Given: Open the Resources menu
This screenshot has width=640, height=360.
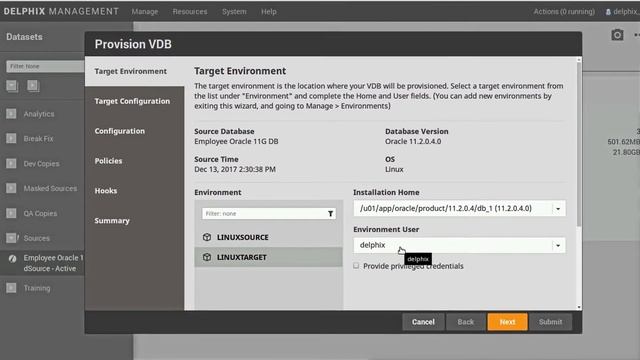Looking at the screenshot, I should point(190,12).
